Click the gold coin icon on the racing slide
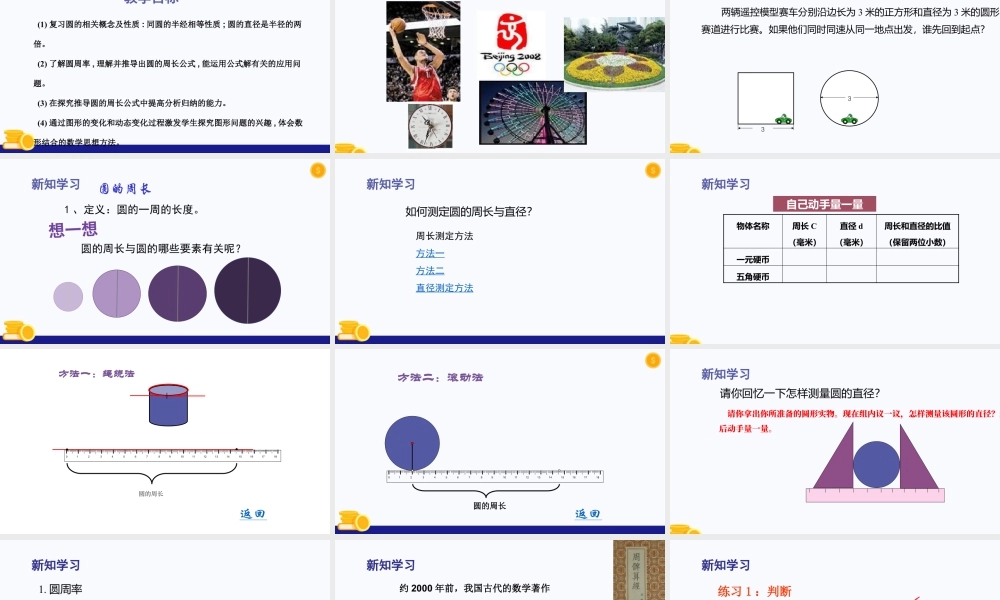This screenshot has height=600, width=1000. pyautogui.click(x=686, y=145)
